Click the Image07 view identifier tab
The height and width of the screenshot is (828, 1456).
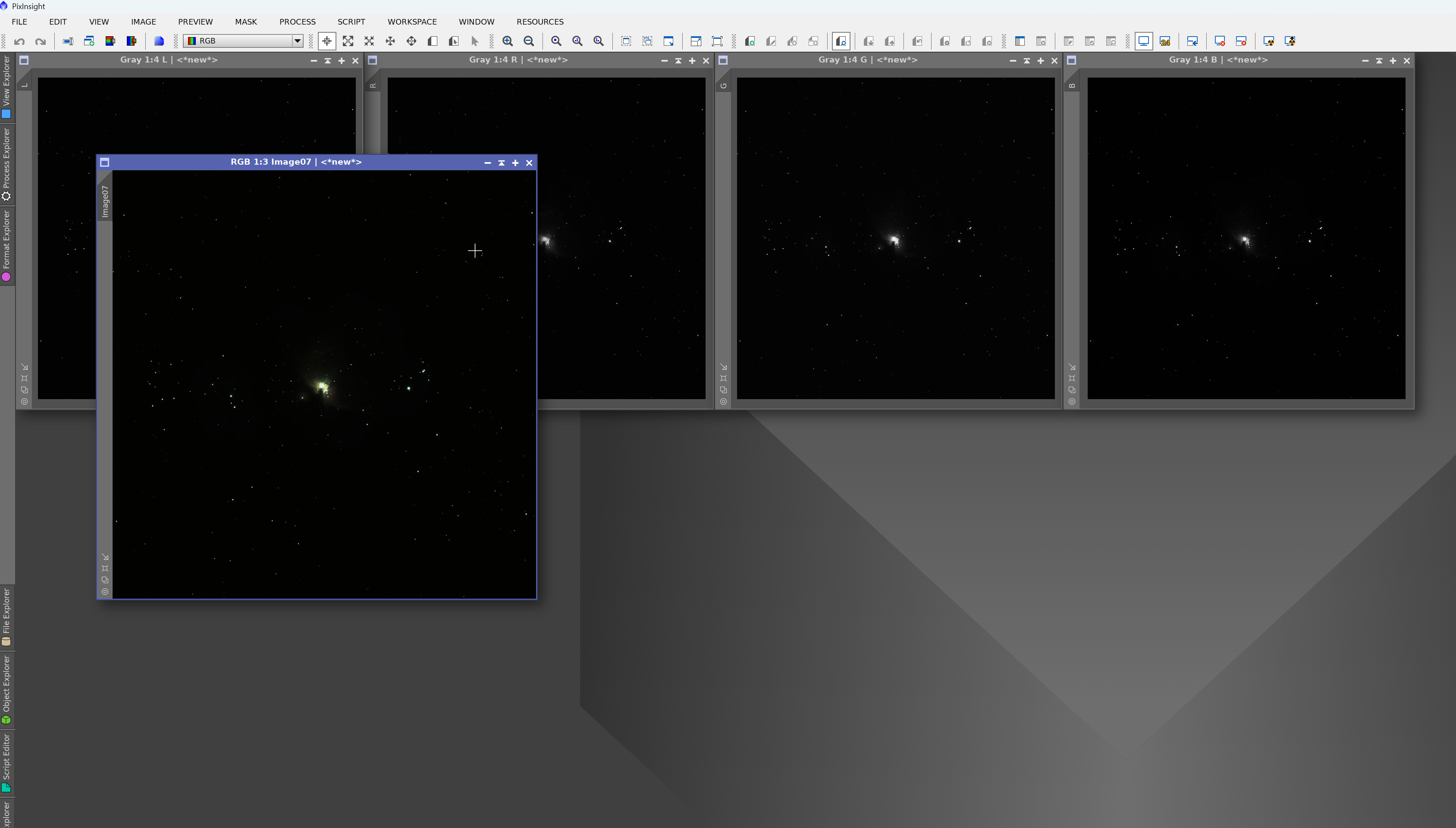pos(105,201)
